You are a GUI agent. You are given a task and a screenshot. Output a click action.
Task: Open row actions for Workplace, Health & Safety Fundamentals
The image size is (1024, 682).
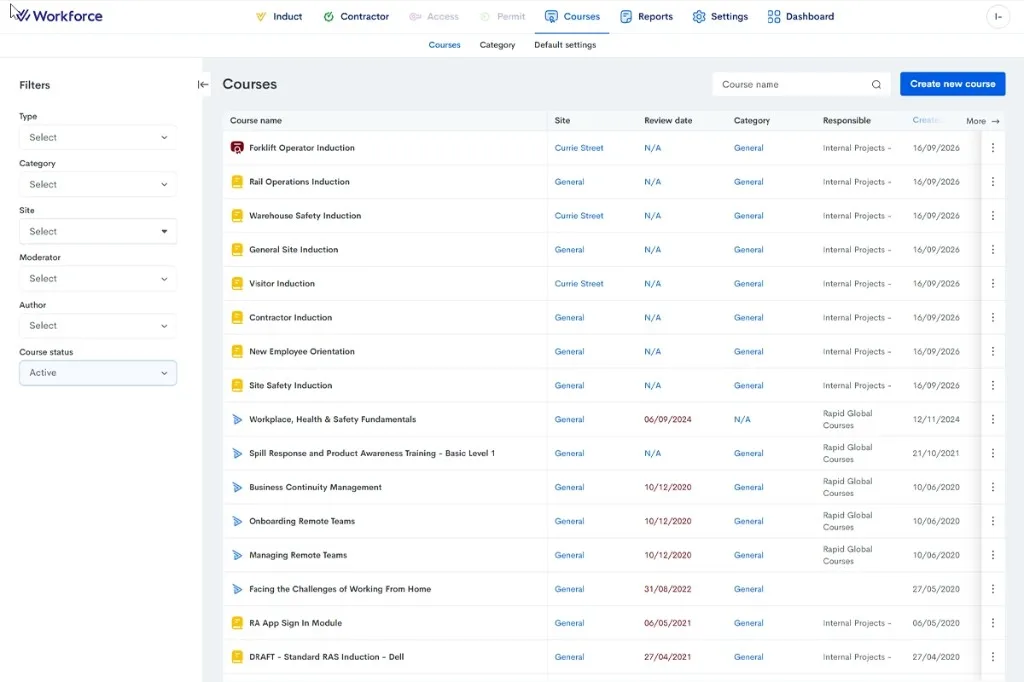[x=993, y=419]
